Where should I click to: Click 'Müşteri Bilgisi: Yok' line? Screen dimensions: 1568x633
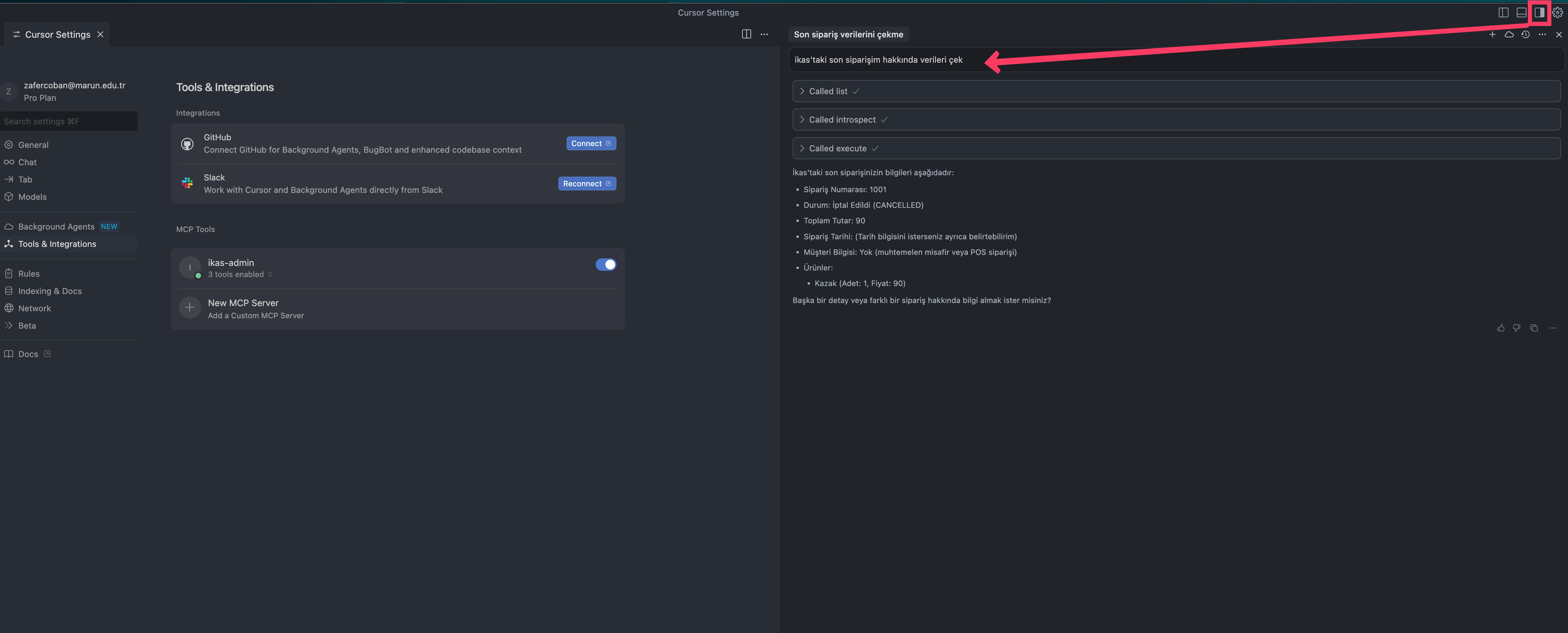pyautogui.click(x=910, y=252)
